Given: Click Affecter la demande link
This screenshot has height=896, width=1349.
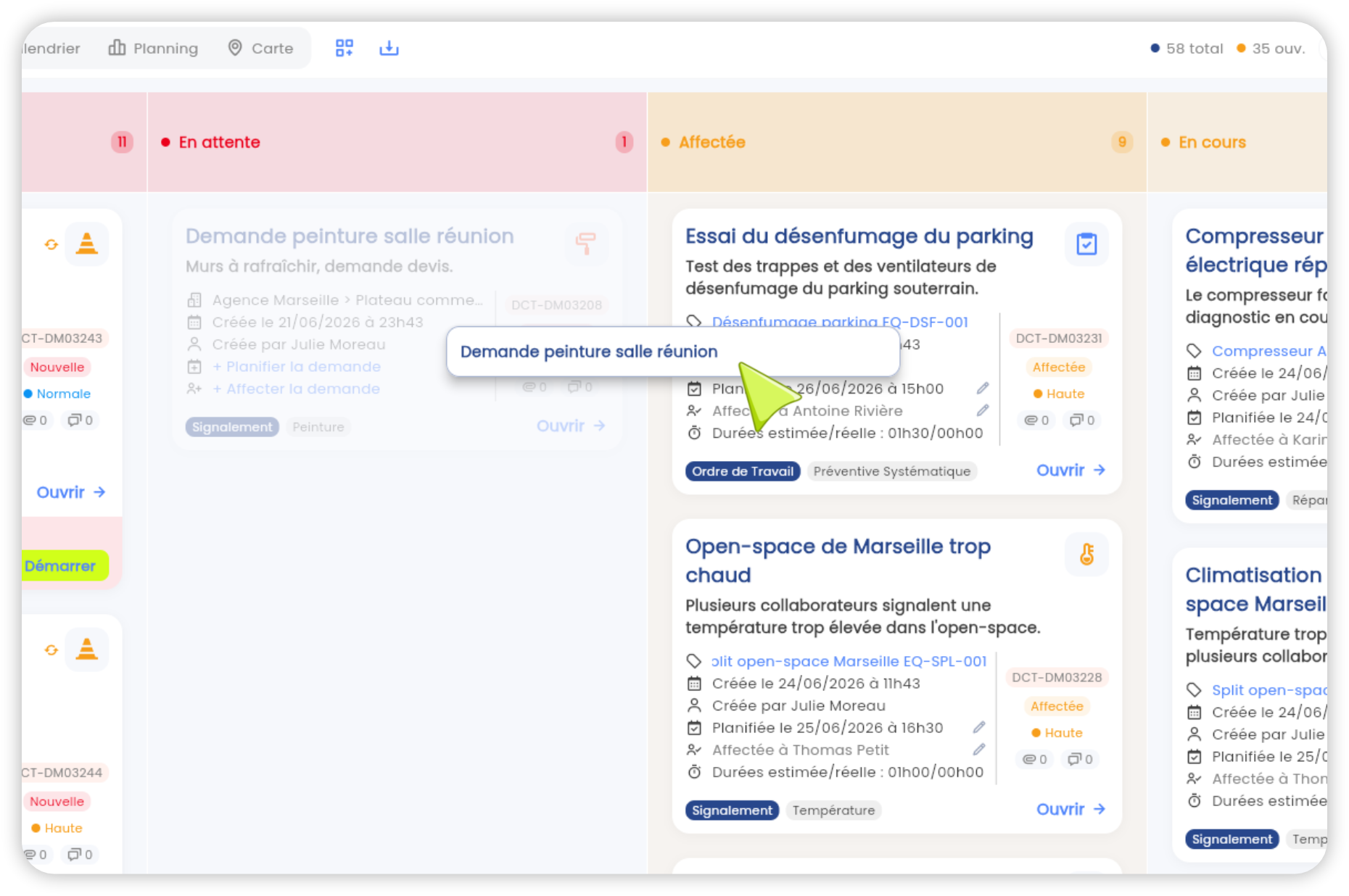Looking at the screenshot, I should (x=296, y=389).
